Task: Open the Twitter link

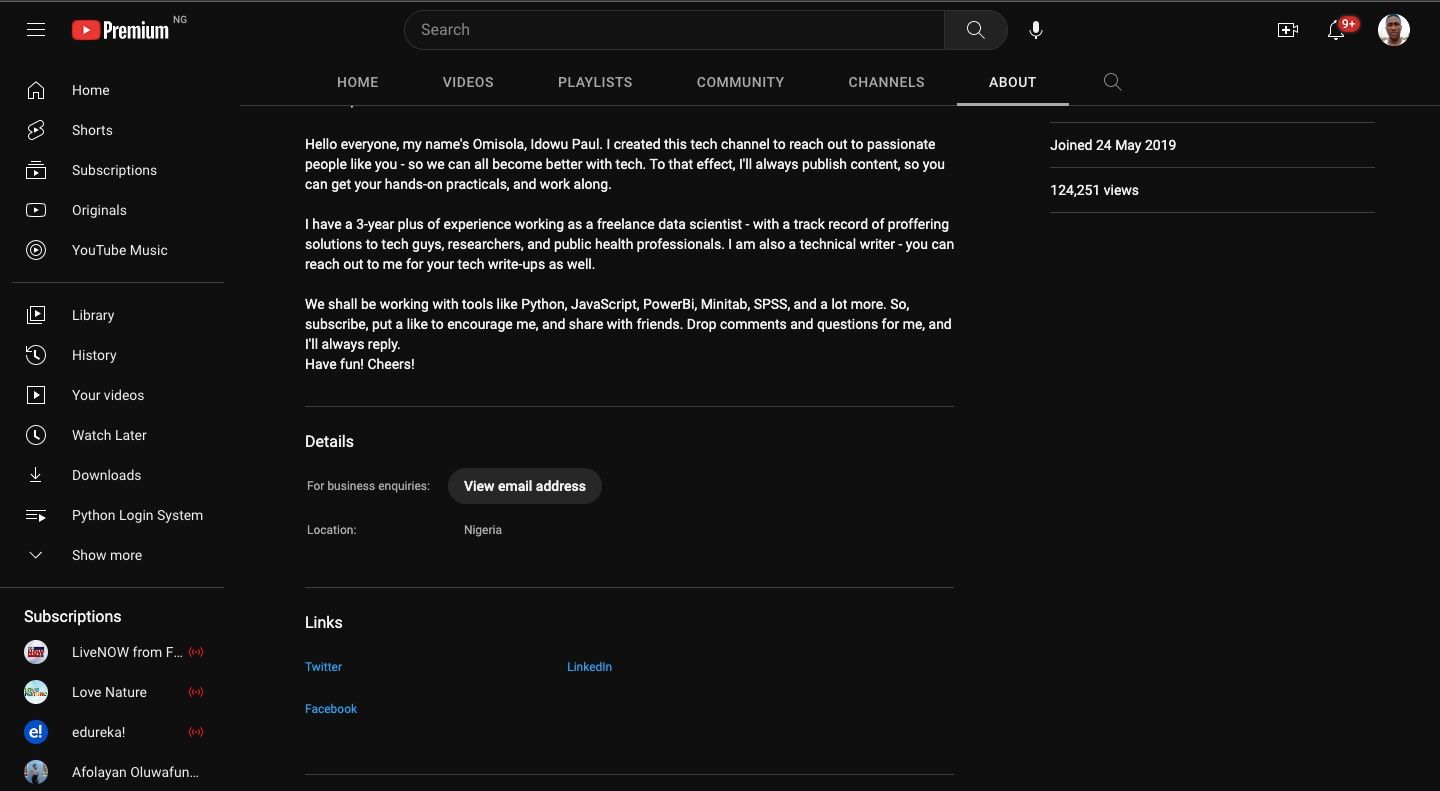Action: 323,667
